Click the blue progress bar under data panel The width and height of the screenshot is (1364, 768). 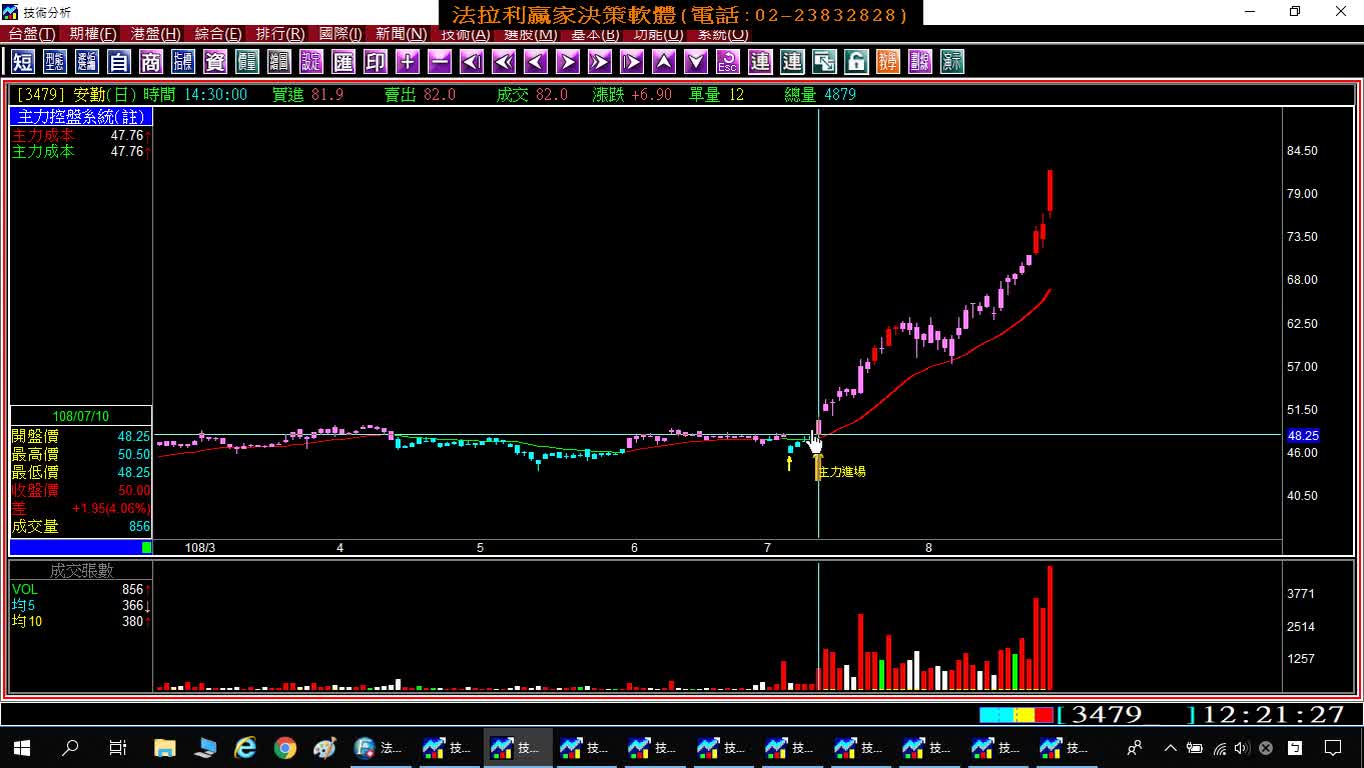81,547
